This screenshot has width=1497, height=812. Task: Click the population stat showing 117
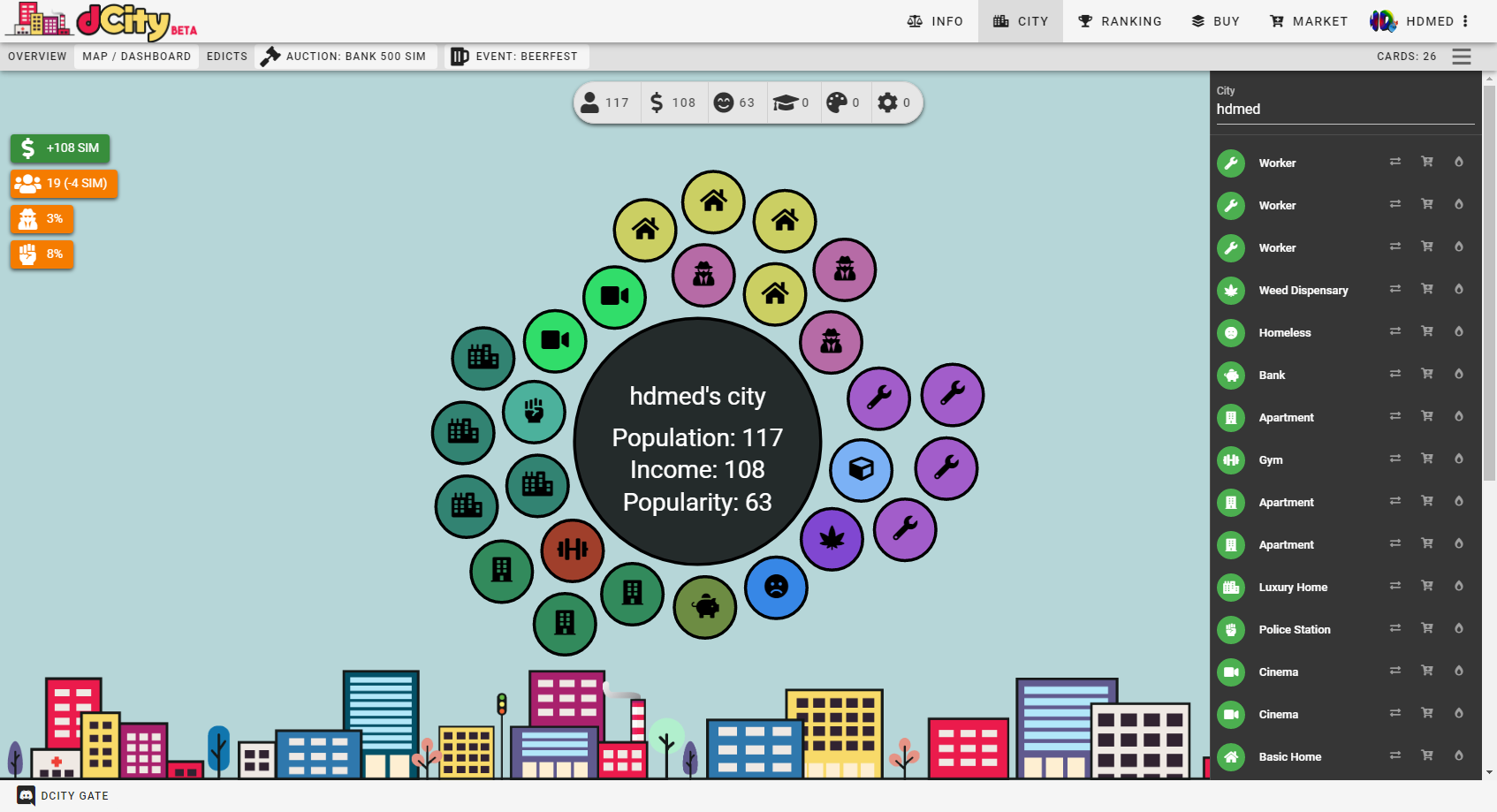click(x=605, y=102)
